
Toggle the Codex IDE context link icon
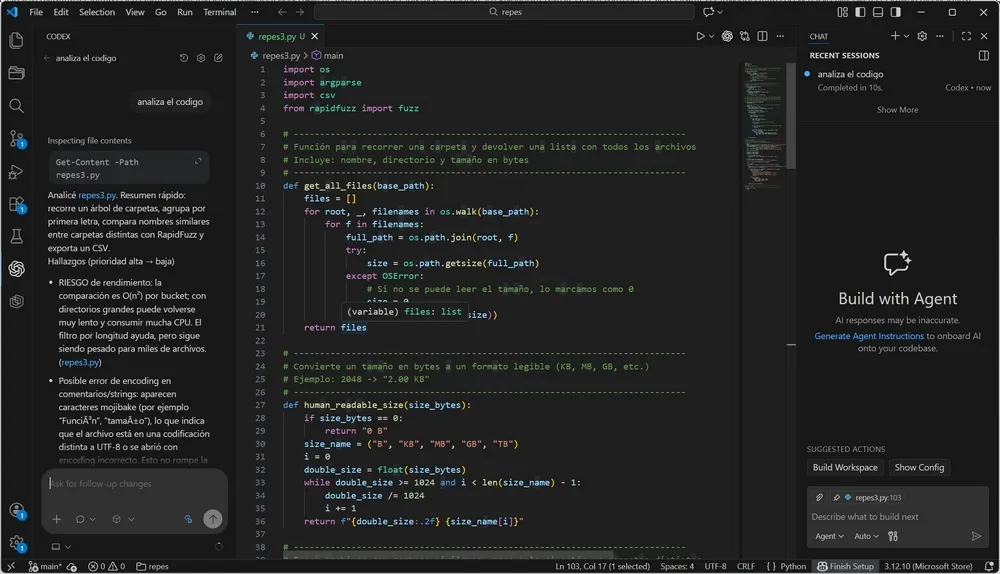tap(188, 519)
